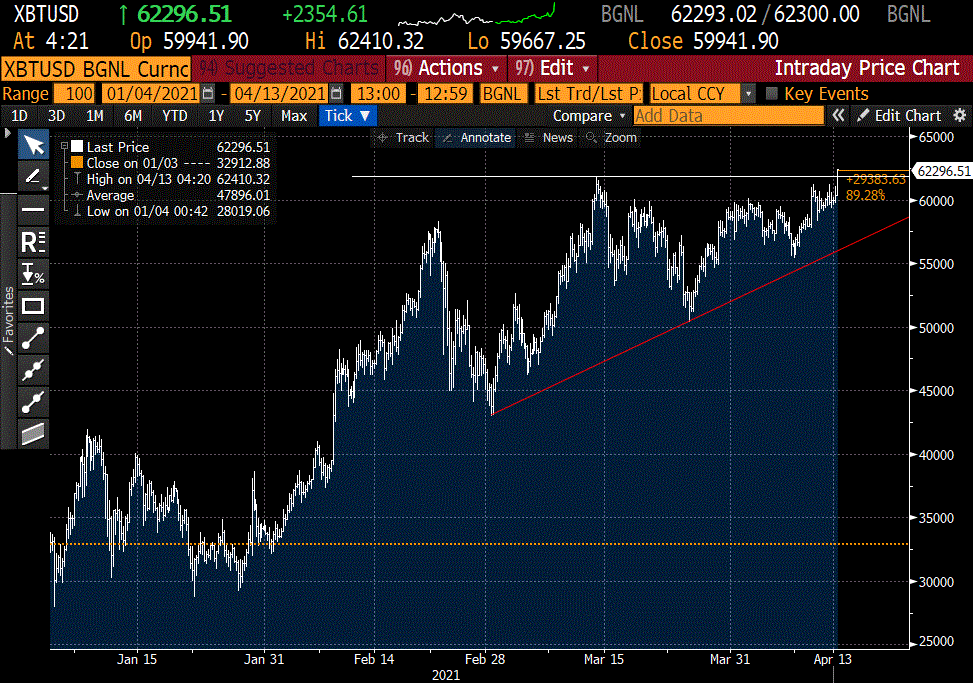Select the arrow pointer tool

click(34, 146)
